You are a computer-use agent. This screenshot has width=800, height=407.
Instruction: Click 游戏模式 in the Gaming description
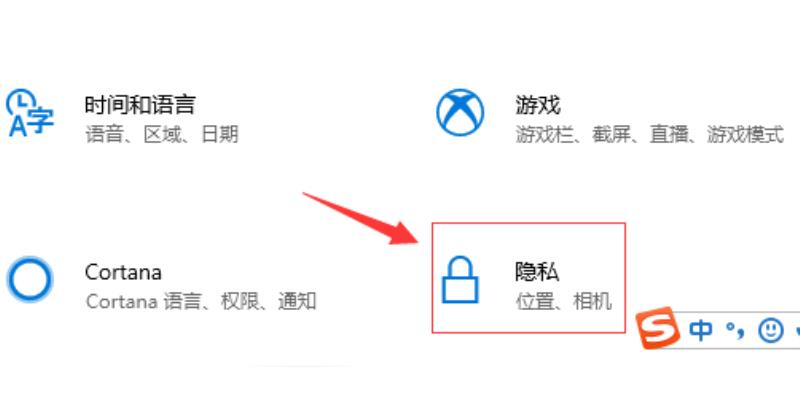coord(745,135)
